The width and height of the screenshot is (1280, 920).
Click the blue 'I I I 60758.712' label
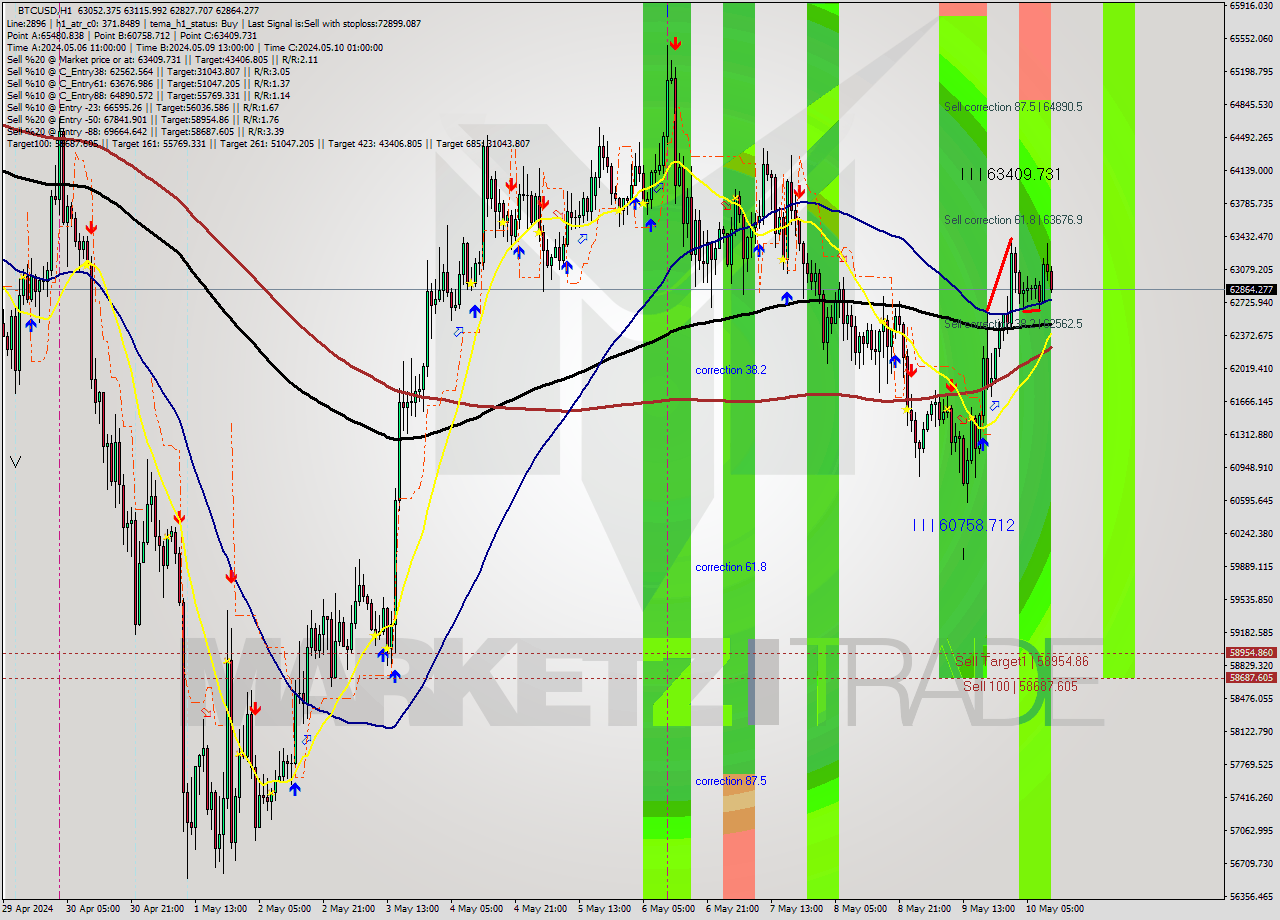pyautogui.click(x=964, y=525)
